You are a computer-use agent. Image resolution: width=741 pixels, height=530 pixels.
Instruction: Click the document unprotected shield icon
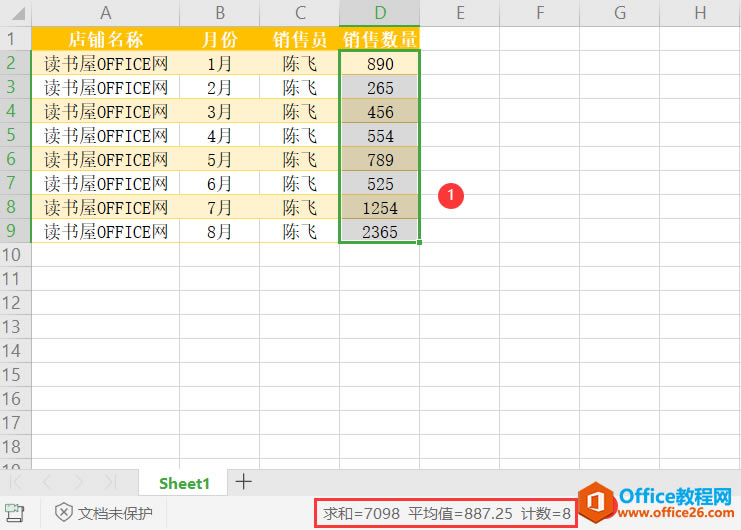click(x=64, y=513)
